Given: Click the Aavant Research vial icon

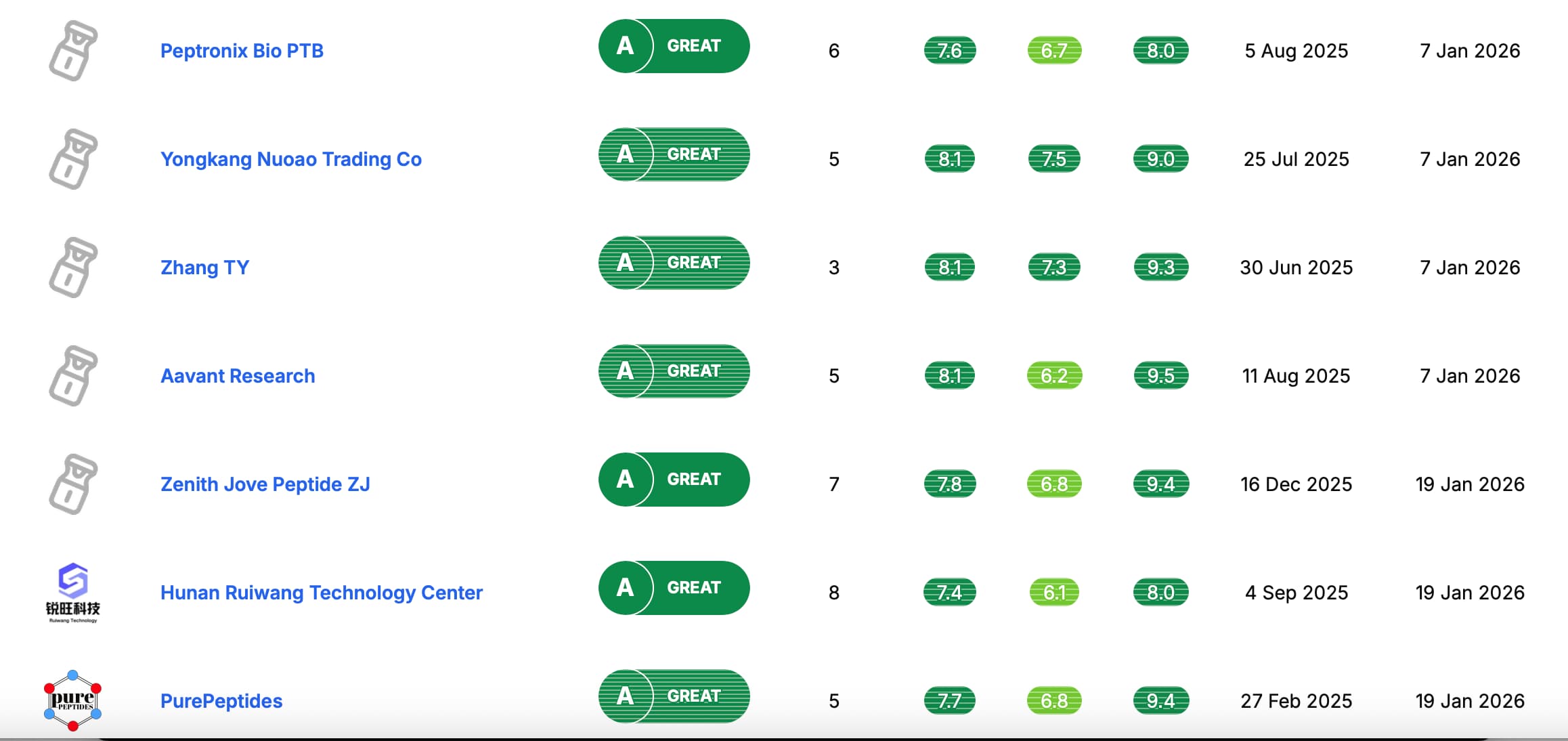Looking at the screenshot, I should [73, 376].
